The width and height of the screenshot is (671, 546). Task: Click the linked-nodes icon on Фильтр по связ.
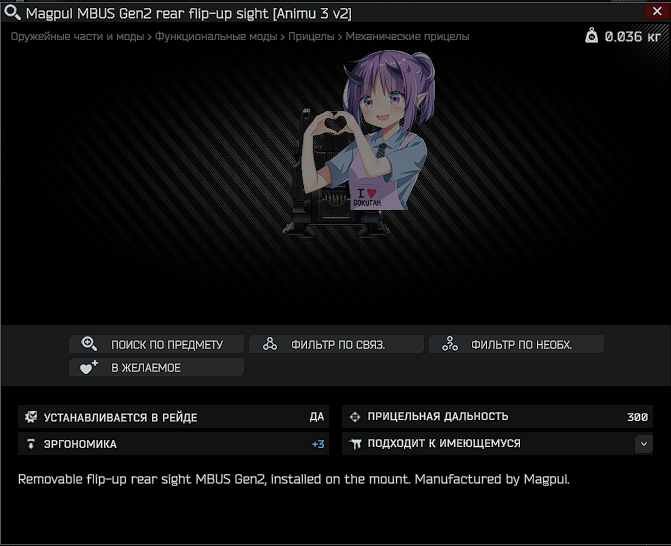[270, 344]
